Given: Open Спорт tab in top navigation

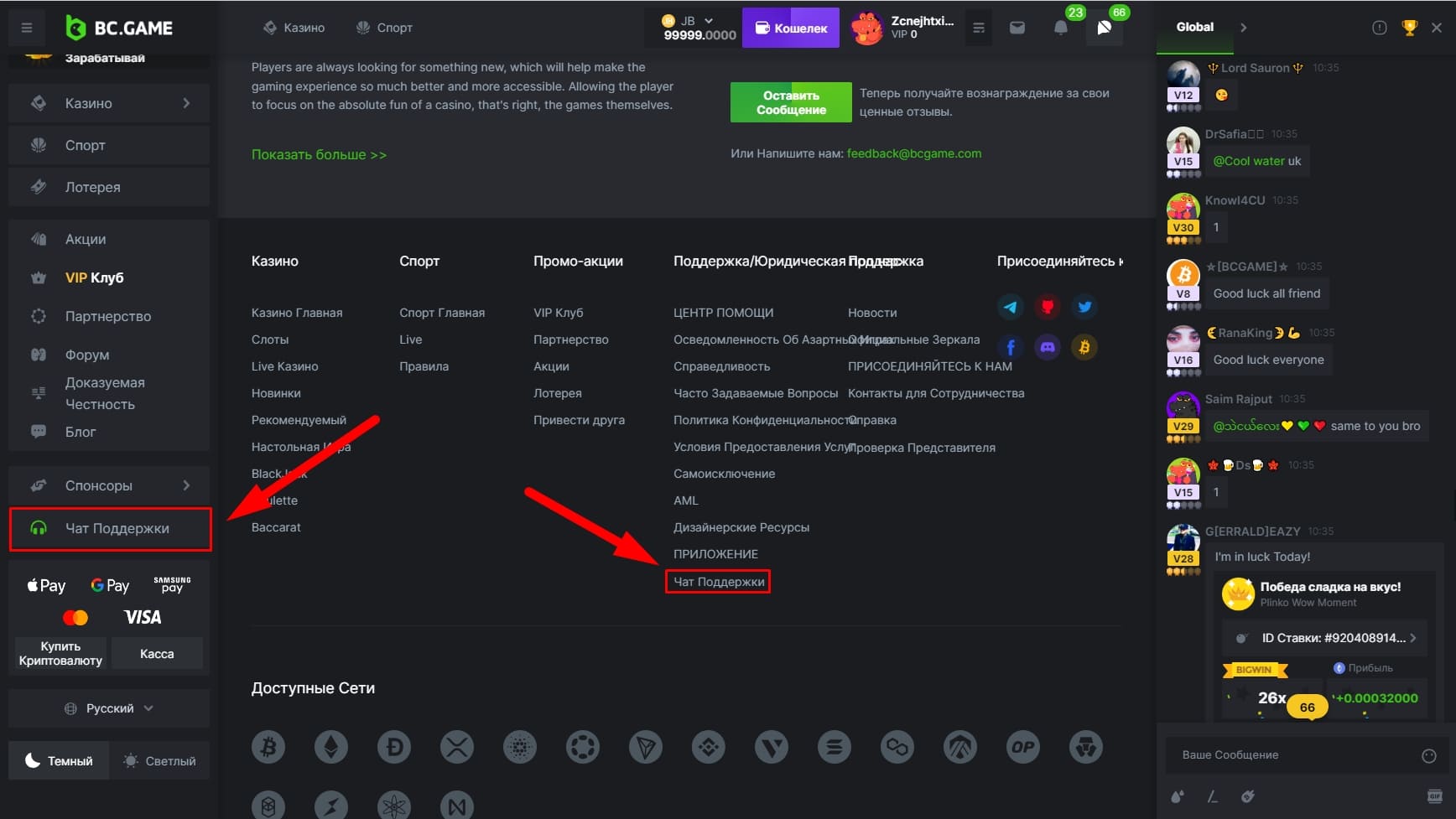Looking at the screenshot, I should [384, 28].
